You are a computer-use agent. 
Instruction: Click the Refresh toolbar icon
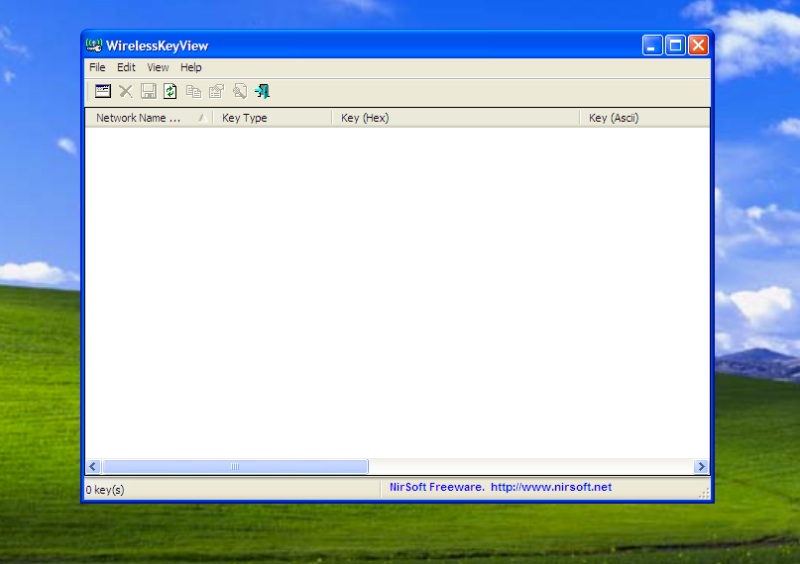coord(170,91)
